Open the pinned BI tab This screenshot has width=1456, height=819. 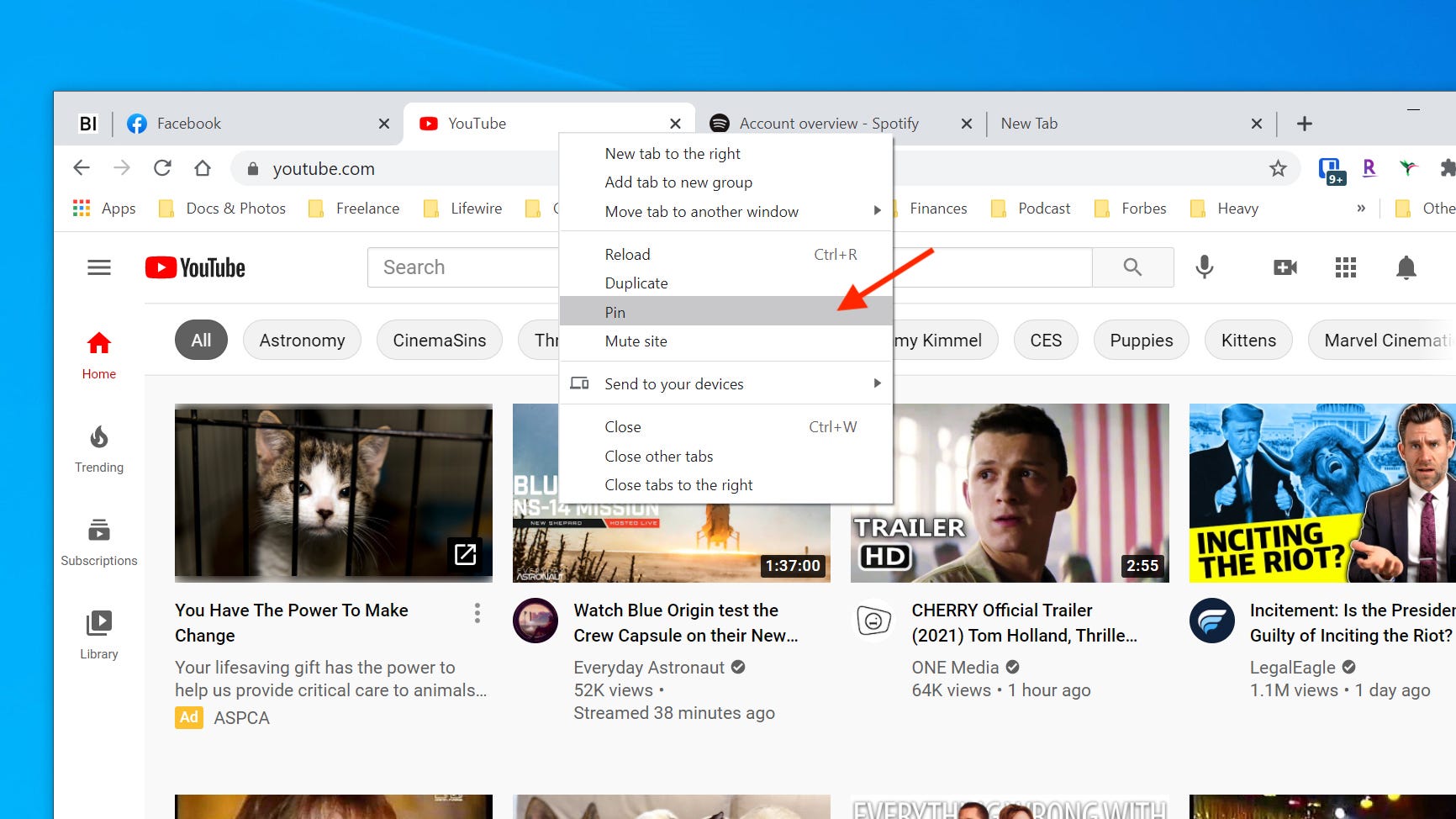pyautogui.click(x=88, y=124)
